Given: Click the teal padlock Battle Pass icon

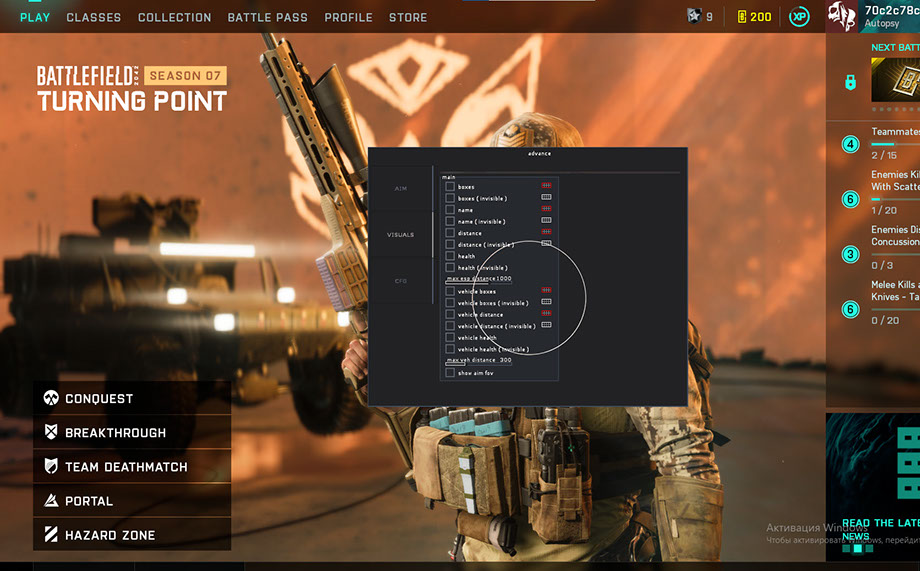Looking at the screenshot, I should tap(850, 83).
